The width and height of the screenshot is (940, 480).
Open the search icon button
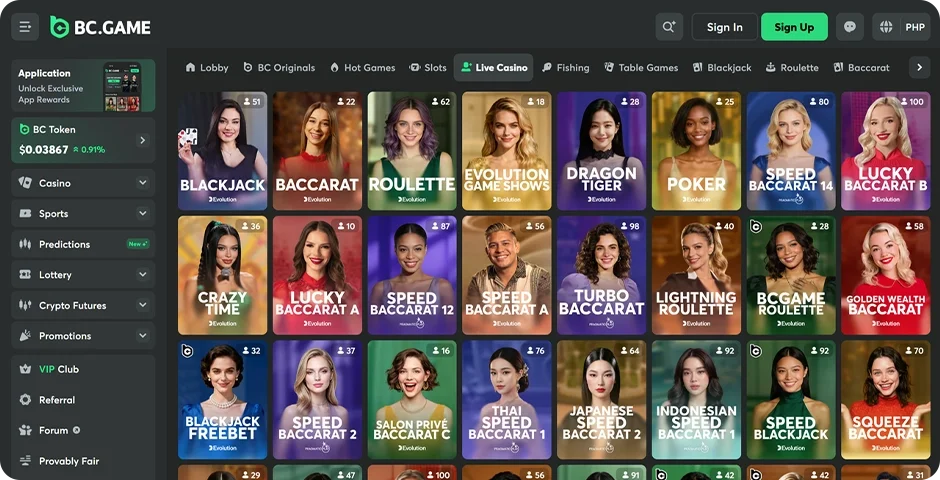coord(669,27)
